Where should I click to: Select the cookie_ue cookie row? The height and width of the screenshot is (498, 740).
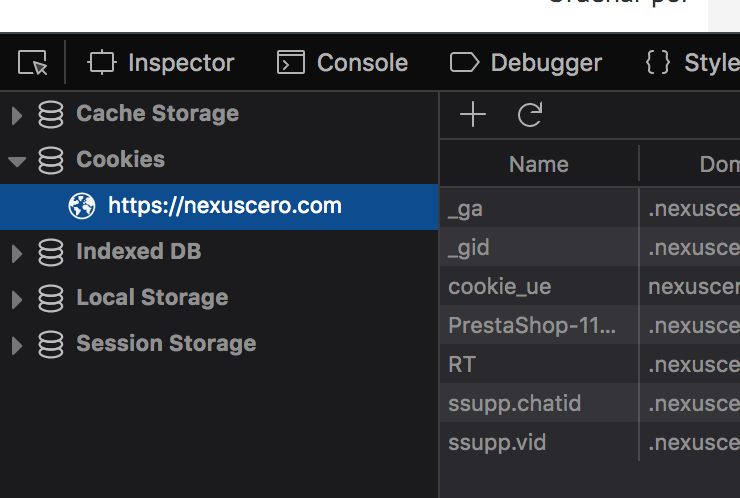590,286
